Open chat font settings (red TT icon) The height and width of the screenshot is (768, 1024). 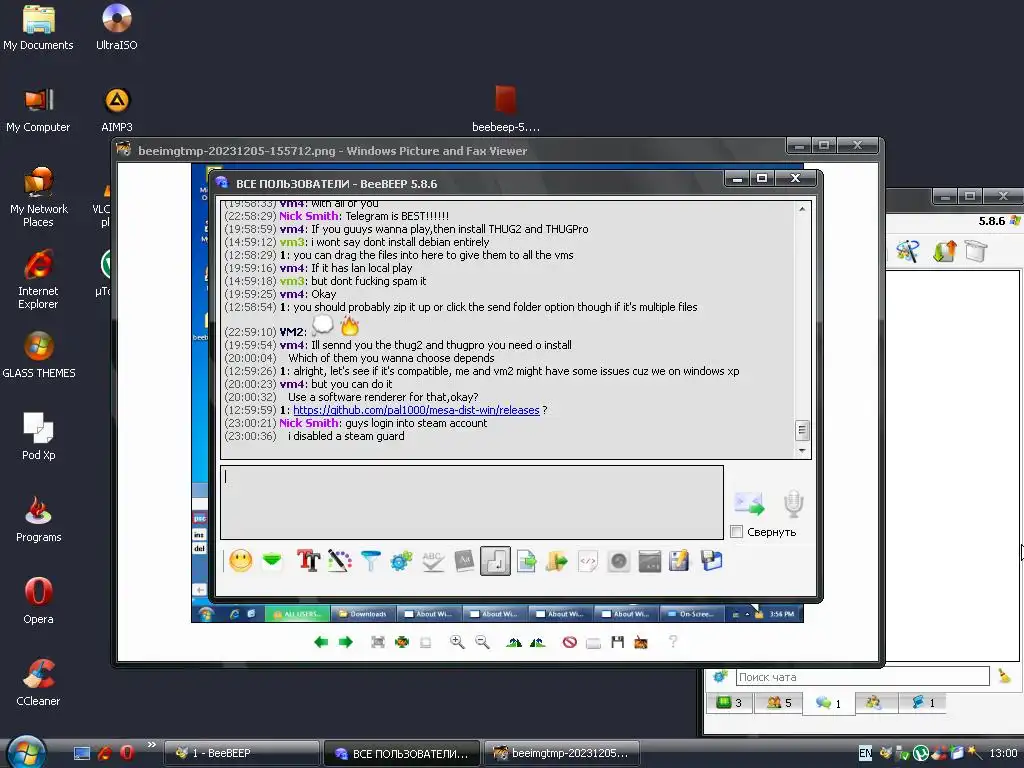click(x=308, y=561)
